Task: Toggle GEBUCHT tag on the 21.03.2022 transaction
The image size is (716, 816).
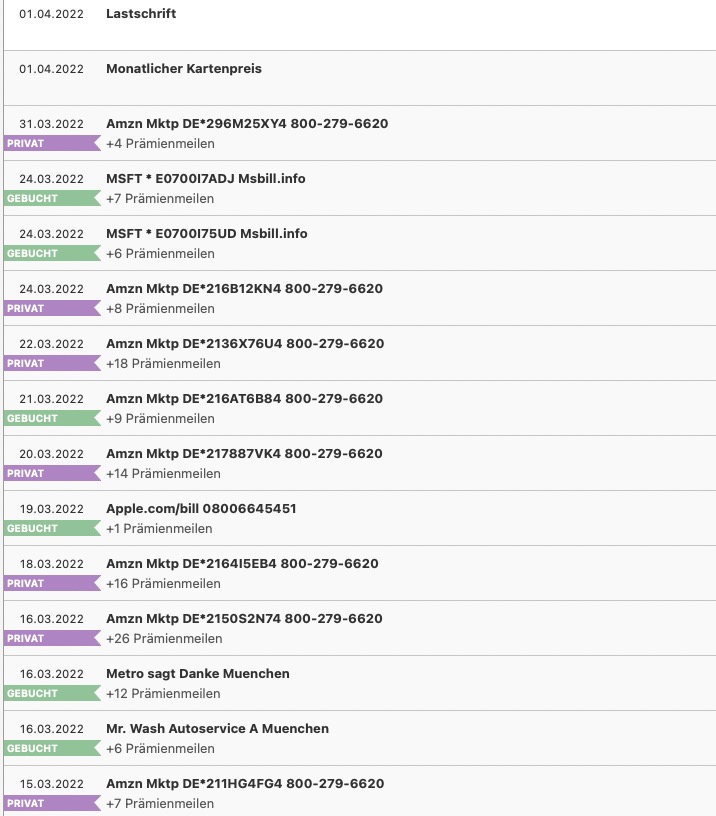Action: [x=52, y=418]
